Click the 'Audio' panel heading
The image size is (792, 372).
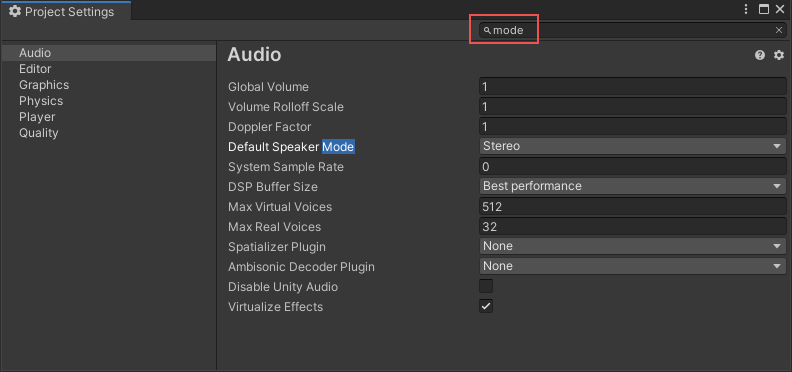[x=254, y=55]
